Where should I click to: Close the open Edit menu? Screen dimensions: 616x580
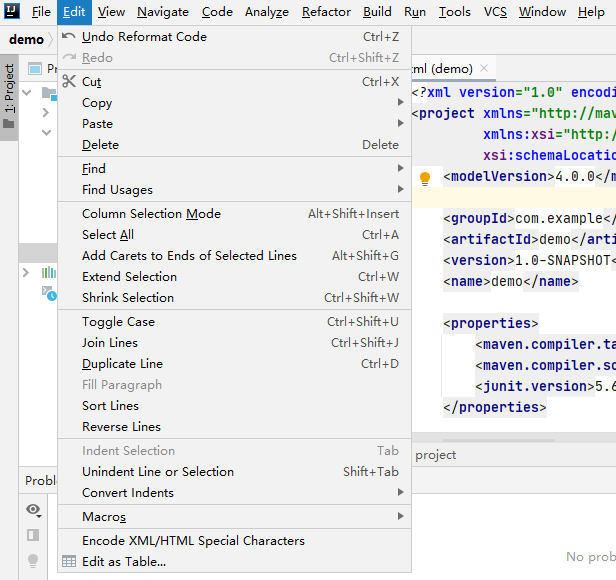pyautogui.click(x=74, y=12)
